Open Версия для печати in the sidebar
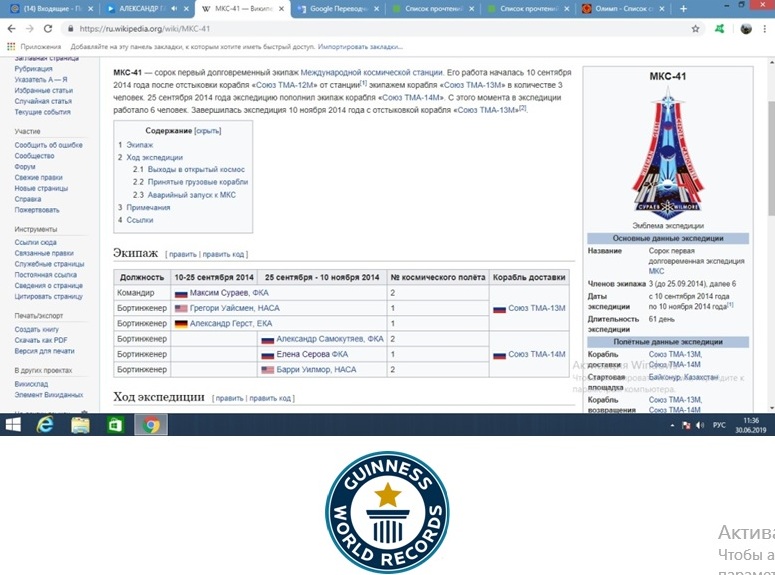The height and width of the screenshot is (575, 775). (44, 351)
